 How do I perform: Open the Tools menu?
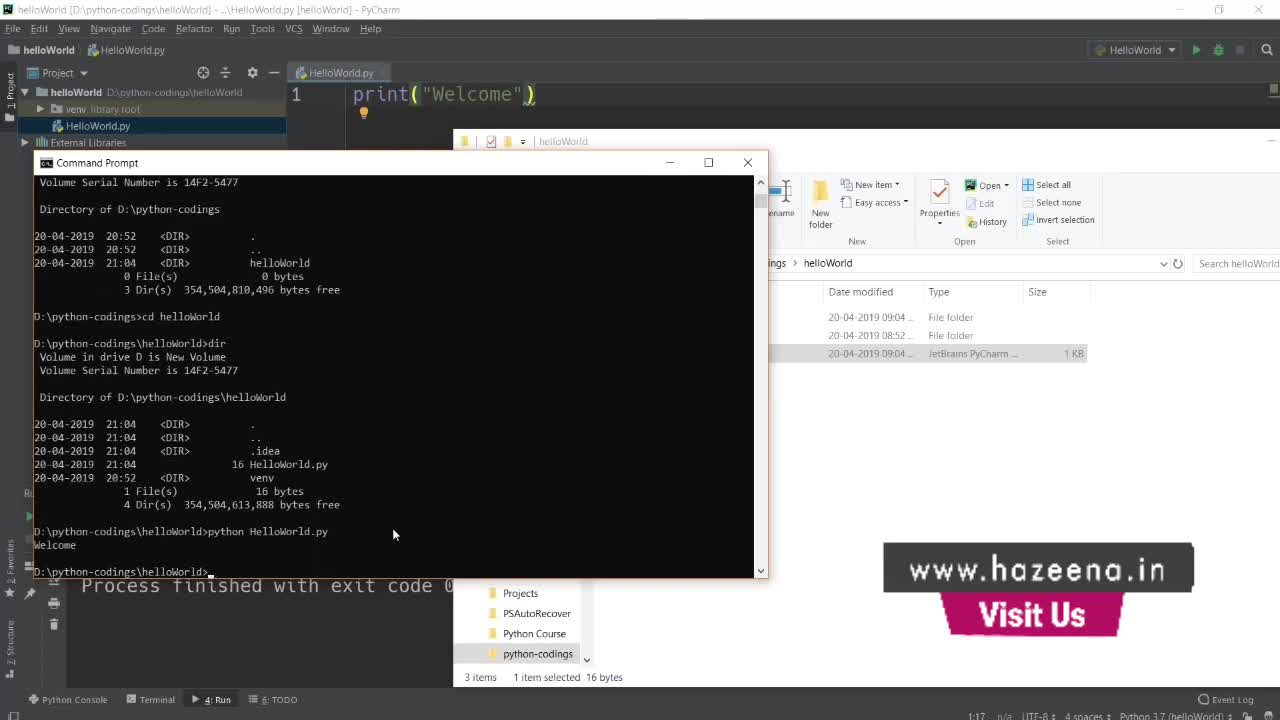tap(262, 29)
